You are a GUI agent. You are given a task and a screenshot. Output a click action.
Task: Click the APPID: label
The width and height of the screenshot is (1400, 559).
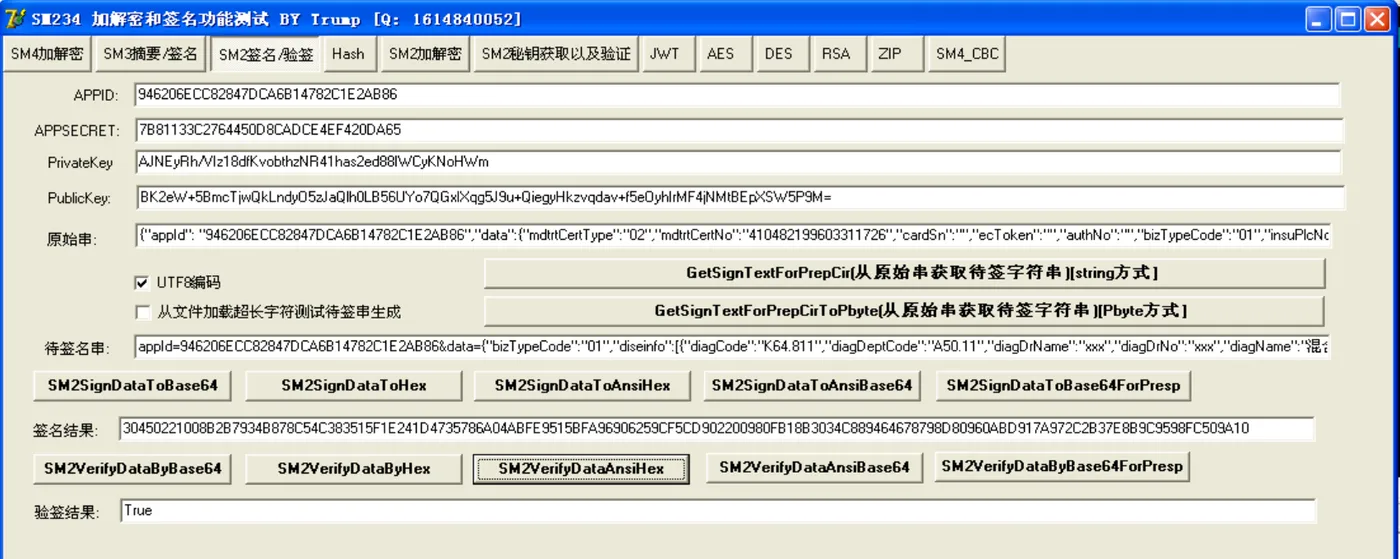point(96,96)
